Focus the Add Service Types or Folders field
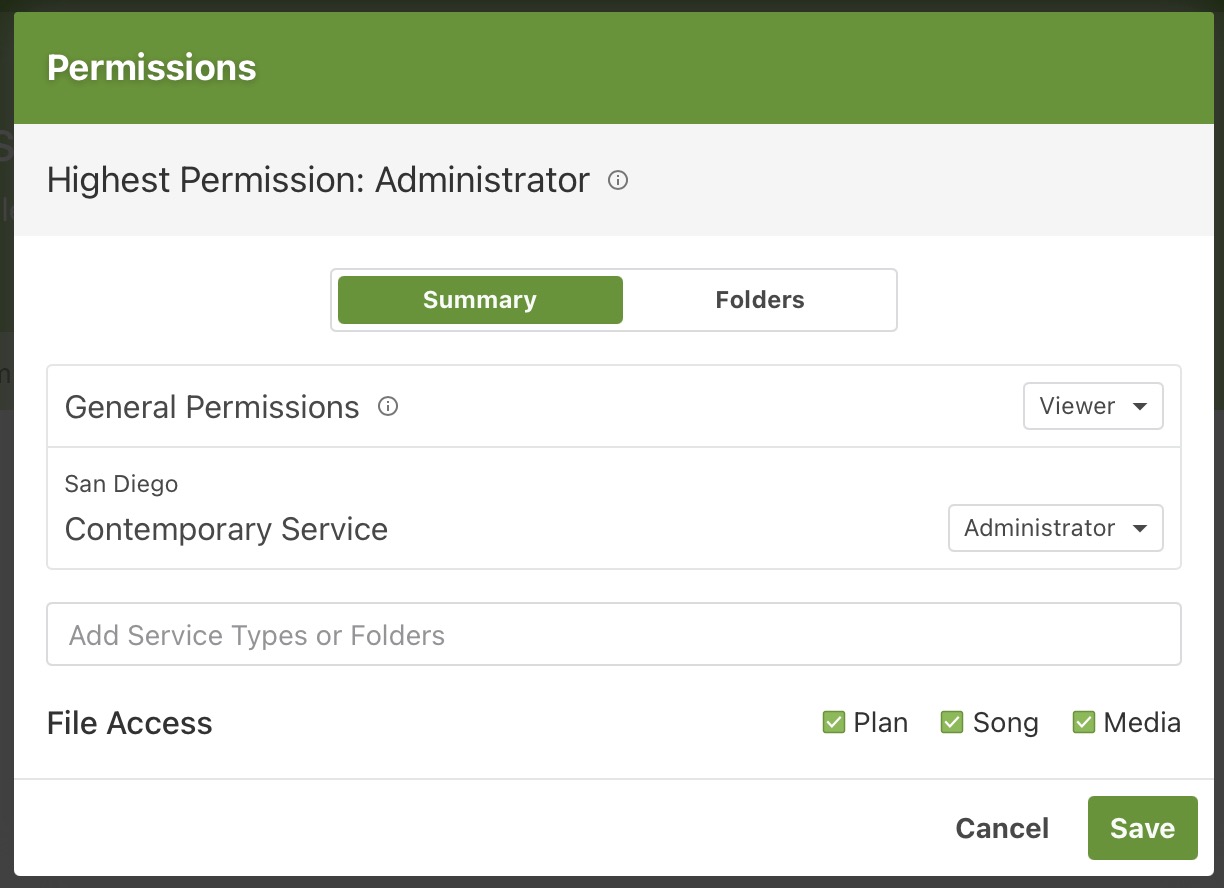Image resolution: width=1224 pixels, height=888 pixels. click(x=613, y=634)
